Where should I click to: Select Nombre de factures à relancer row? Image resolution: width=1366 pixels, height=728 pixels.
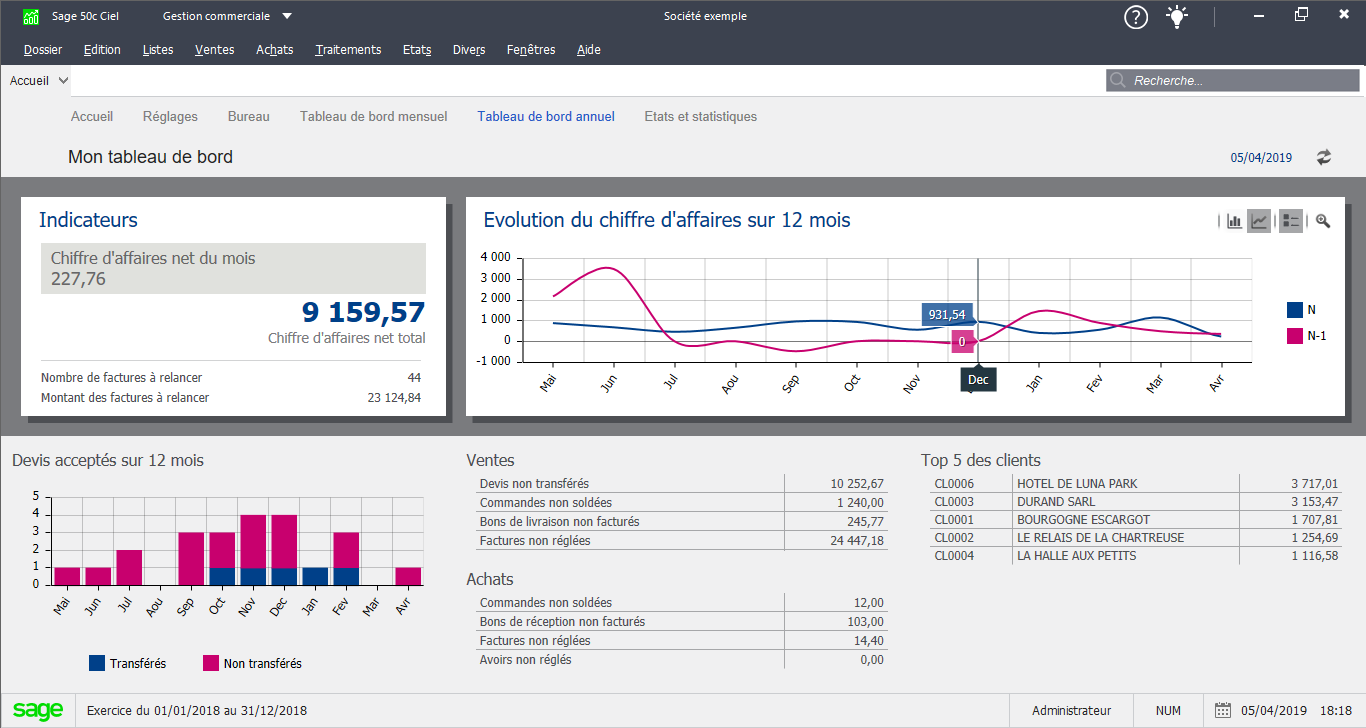pos(231,378)
